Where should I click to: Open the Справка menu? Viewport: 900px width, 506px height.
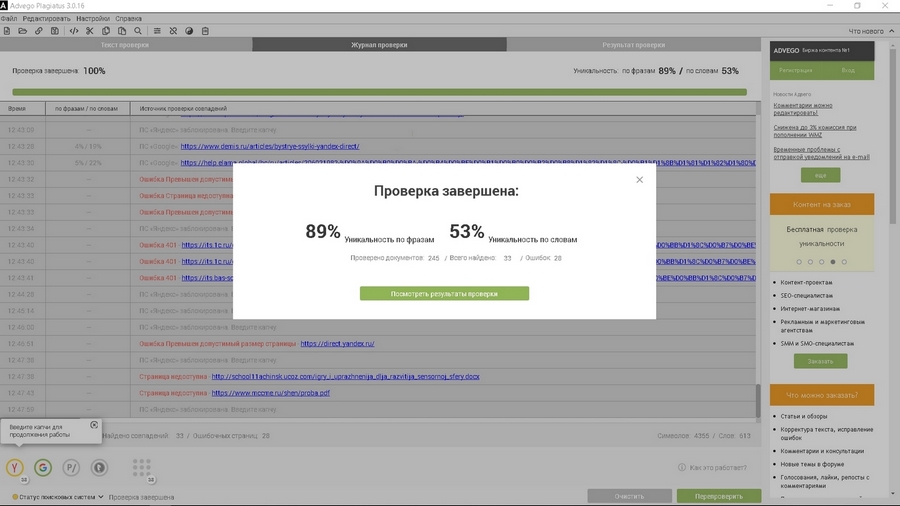[129, 18]
